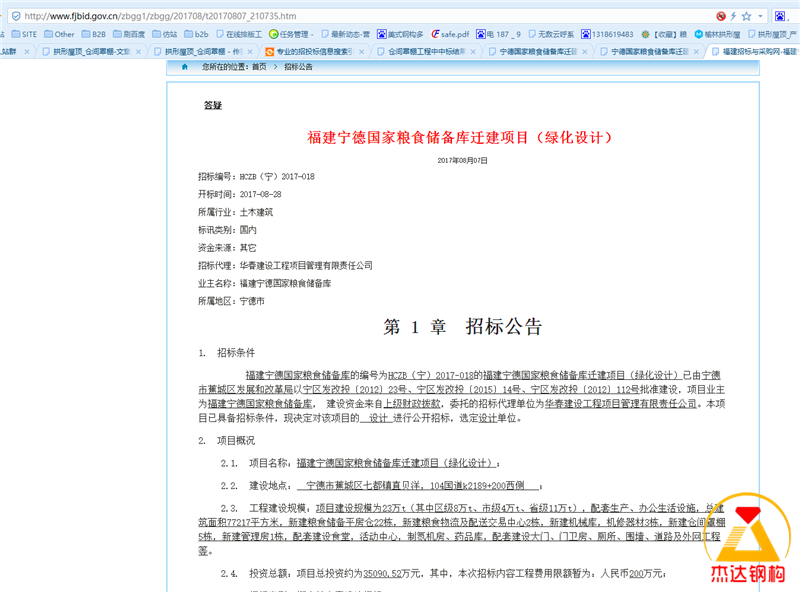The height and width of the screenshot is (592, 800).
Task: Select the active 福建招标与采购网 tab
Action: [754, 52]
